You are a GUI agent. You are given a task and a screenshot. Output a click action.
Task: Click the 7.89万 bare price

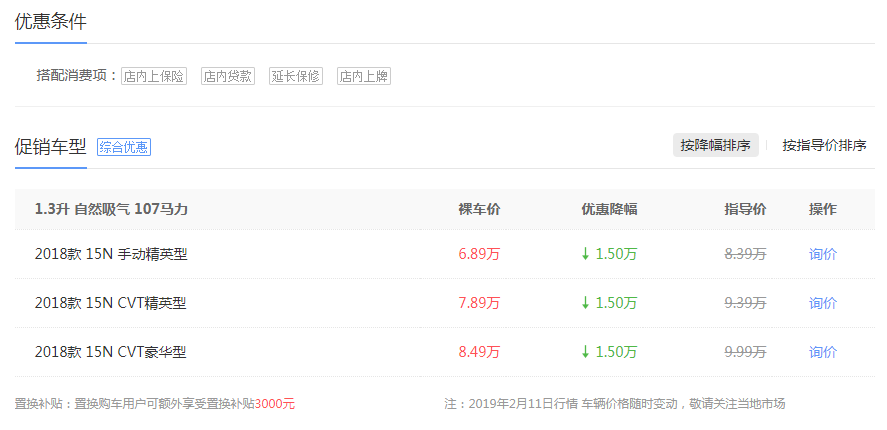click(x=479, y=303)
